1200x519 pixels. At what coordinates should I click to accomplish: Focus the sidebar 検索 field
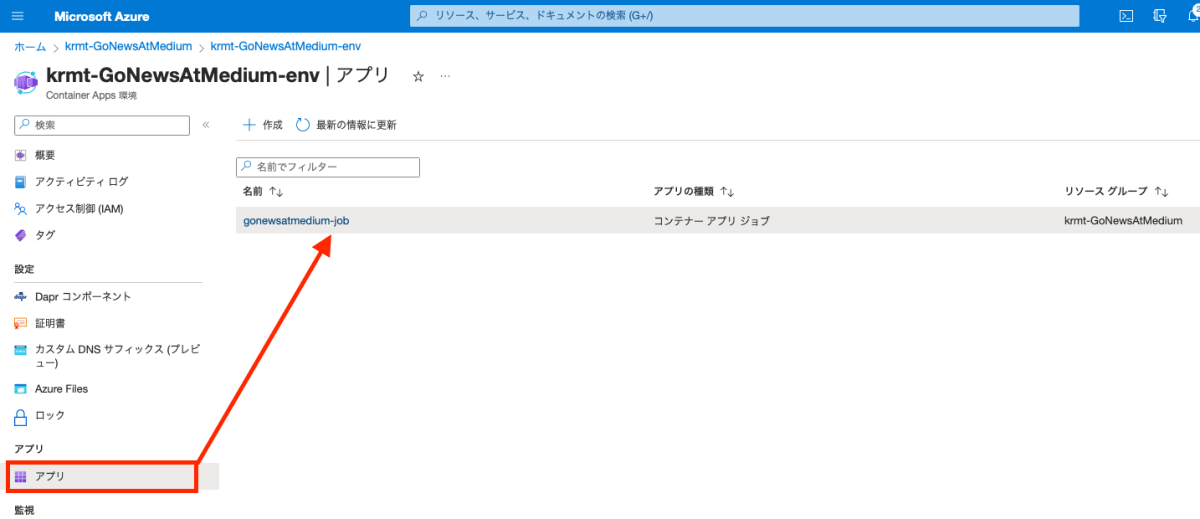pos(101,125)
